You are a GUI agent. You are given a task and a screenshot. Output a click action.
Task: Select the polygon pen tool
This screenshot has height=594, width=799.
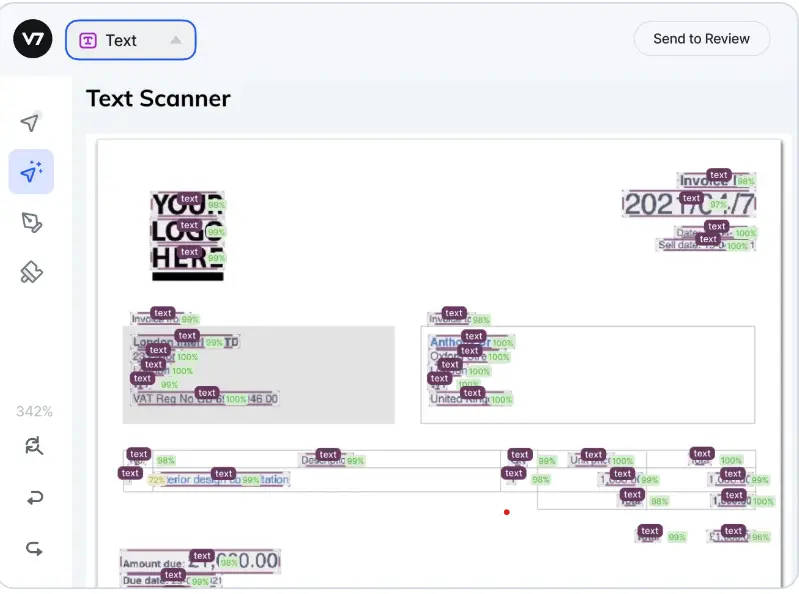click(x=32, y=222)
